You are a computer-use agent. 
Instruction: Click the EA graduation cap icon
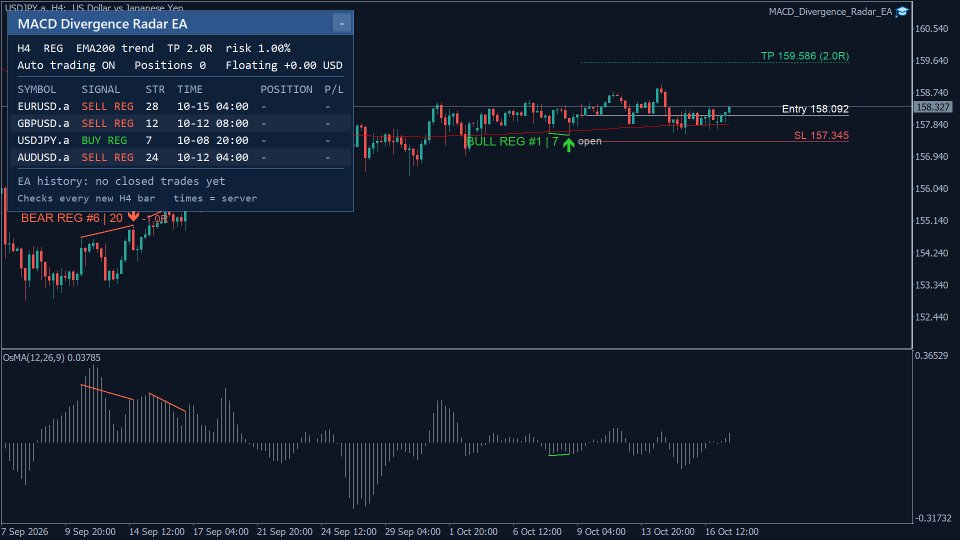[x=902, y=12]
